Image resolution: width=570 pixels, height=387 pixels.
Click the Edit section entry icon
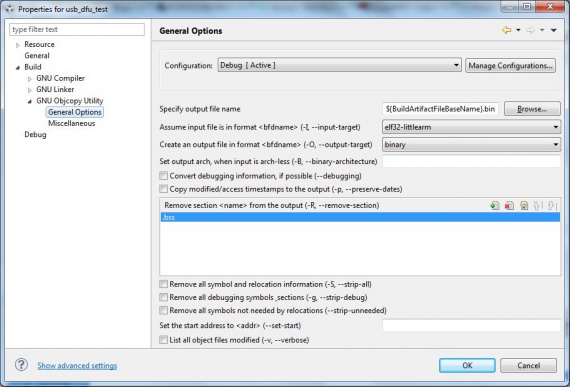523,206
